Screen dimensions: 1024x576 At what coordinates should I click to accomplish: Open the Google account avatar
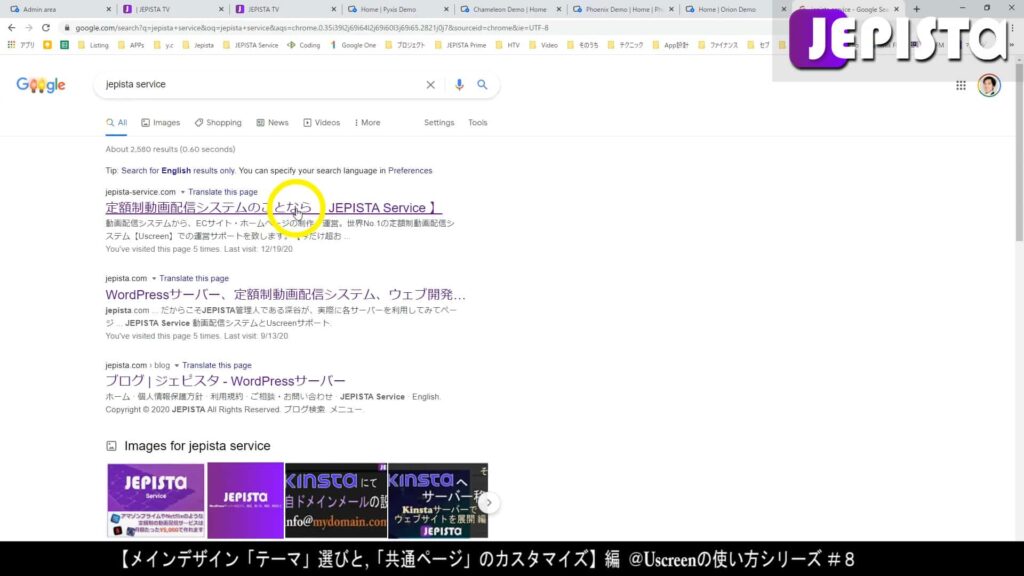[989, 86]
